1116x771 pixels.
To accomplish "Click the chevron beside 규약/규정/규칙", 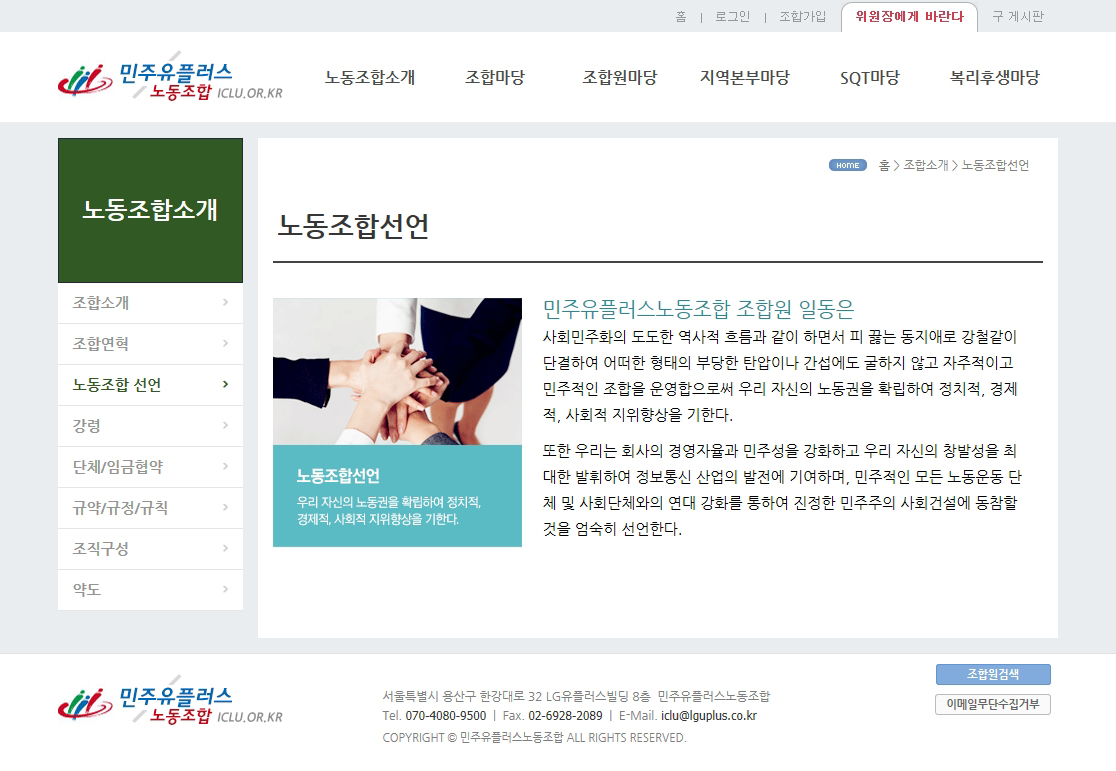I will 226,507.
